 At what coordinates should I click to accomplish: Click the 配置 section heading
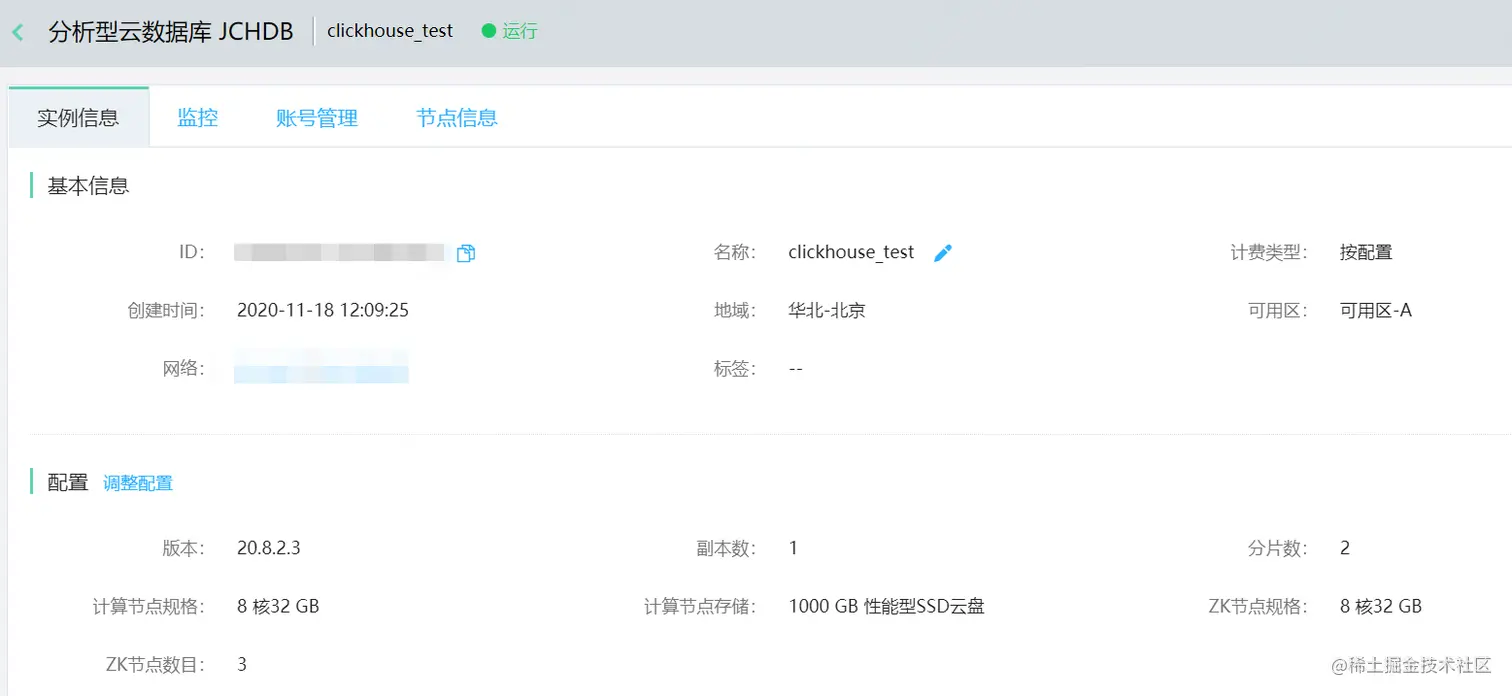pyautogui.click(x=68, y=483)
